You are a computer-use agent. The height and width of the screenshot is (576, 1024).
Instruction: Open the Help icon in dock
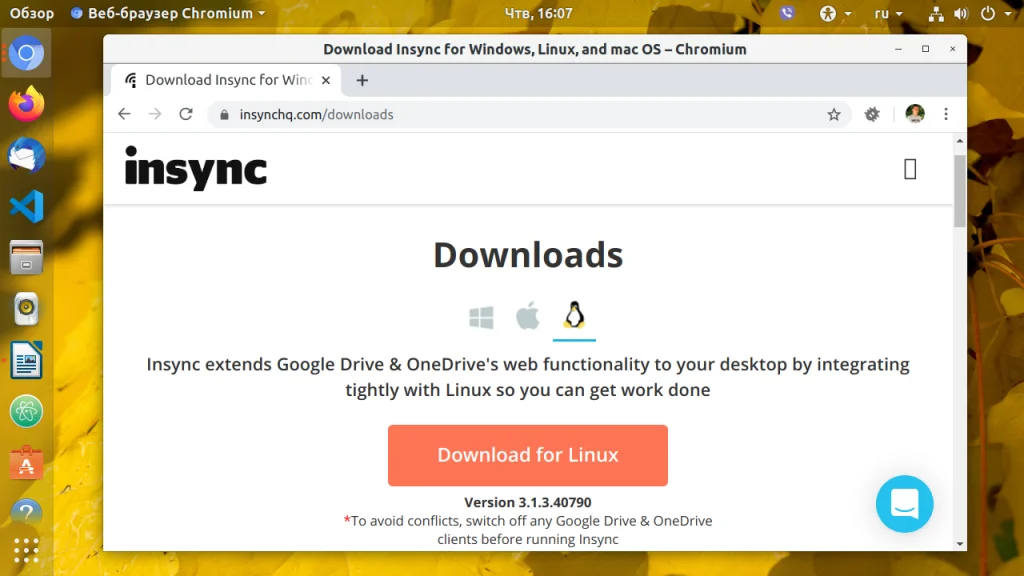[x=26, y=513]
